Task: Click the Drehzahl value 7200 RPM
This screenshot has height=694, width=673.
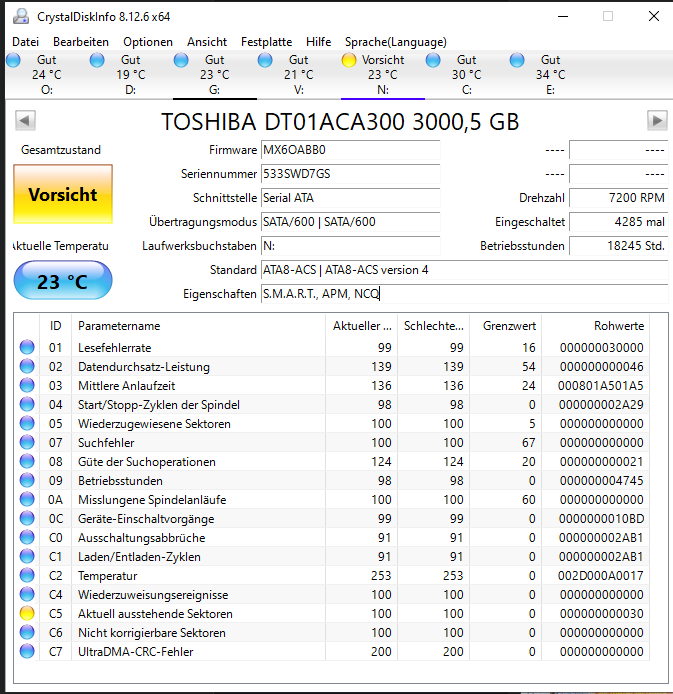Action: 618,198
